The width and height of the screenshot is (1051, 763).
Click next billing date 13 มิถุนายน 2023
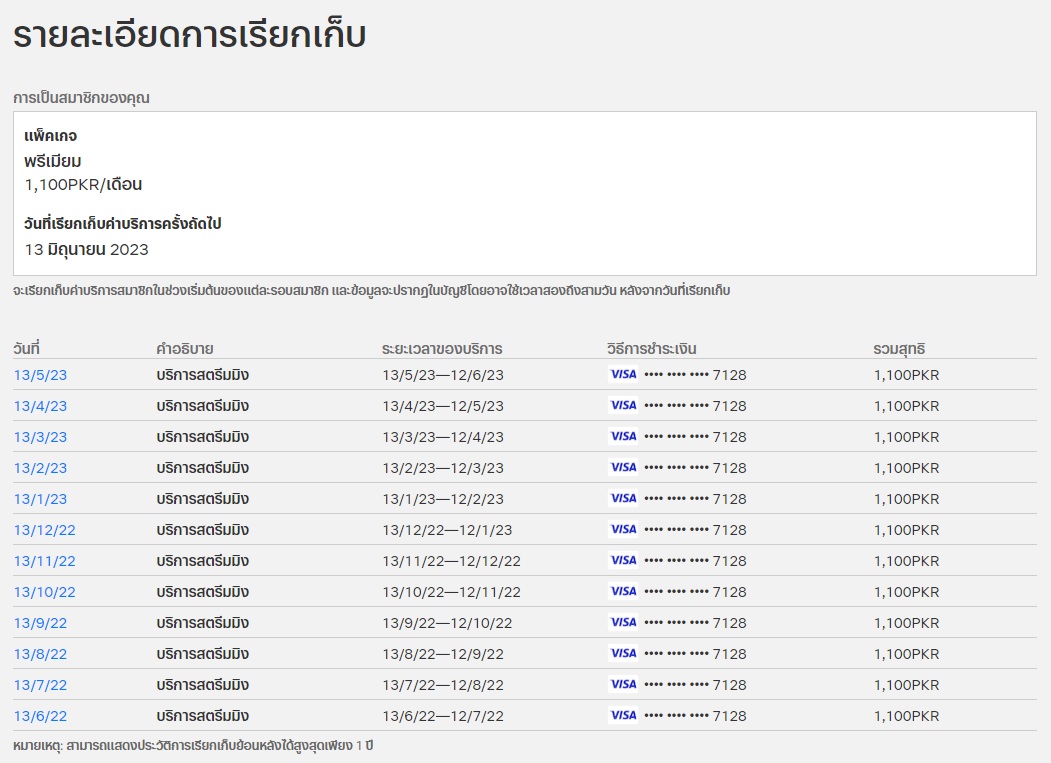point(86,249)
